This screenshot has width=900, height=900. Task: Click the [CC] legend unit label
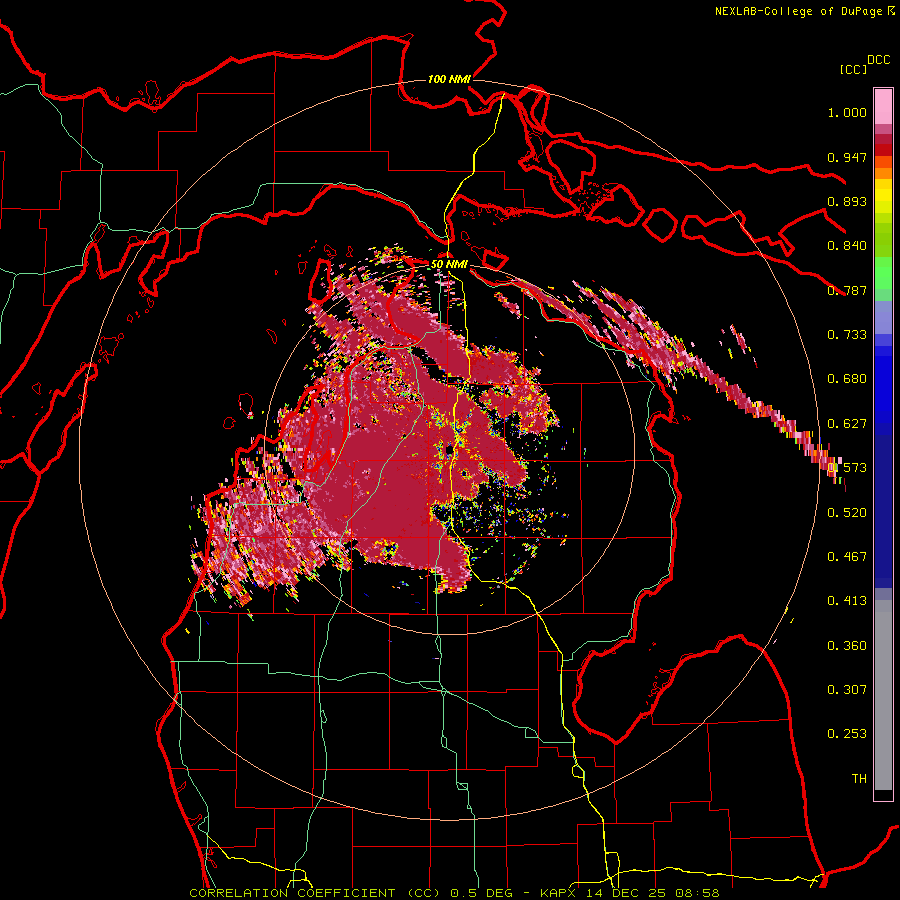[x=853, y=69]
